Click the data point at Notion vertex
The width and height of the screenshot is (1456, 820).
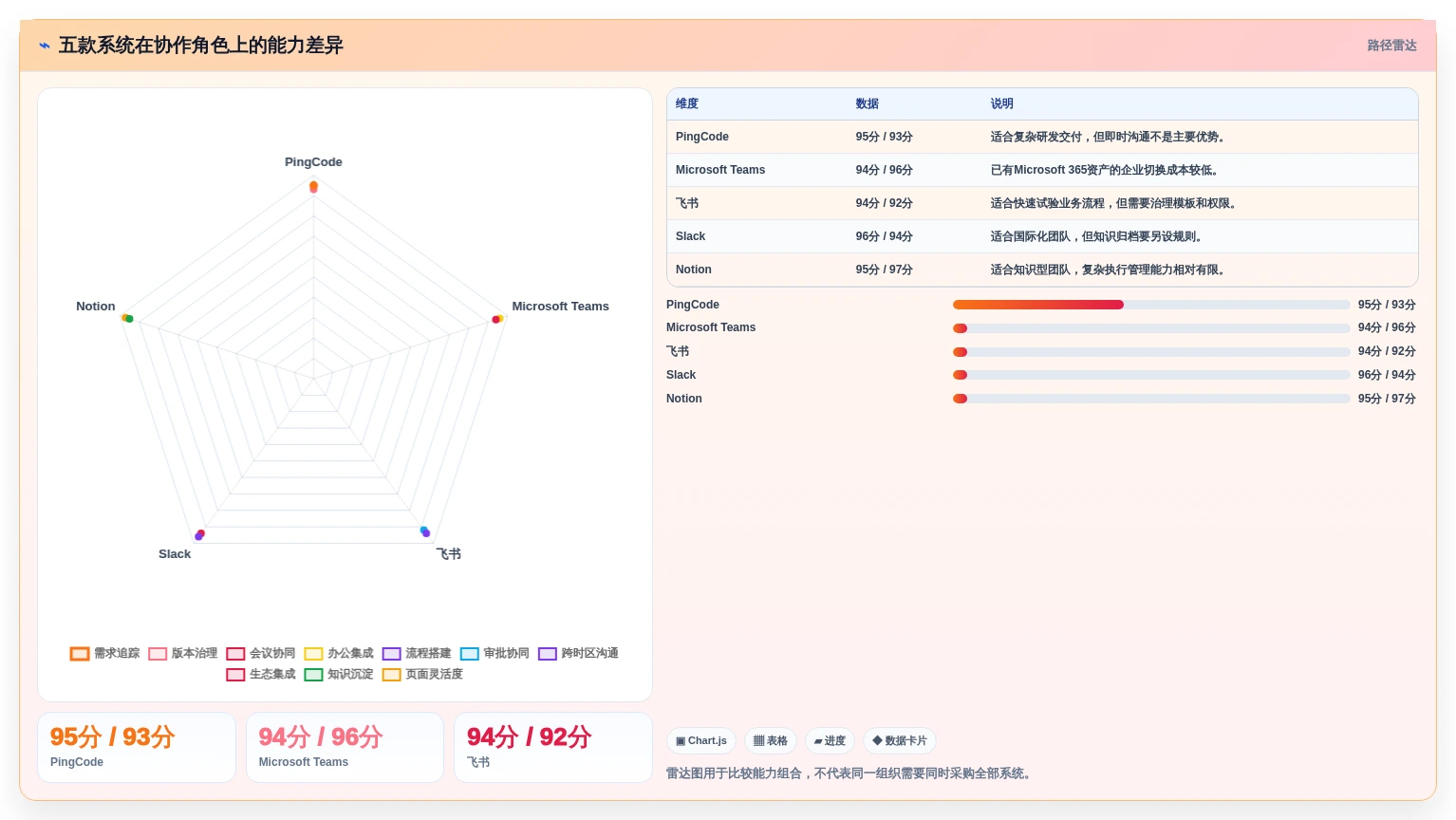coord(127,318)
